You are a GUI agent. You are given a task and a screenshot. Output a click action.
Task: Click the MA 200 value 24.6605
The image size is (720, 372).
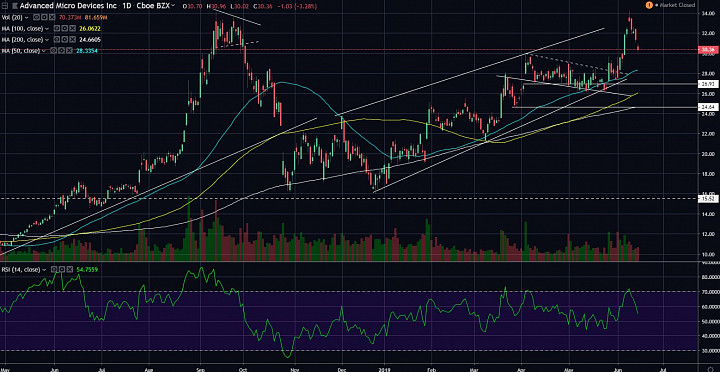(x=90, y=39)
